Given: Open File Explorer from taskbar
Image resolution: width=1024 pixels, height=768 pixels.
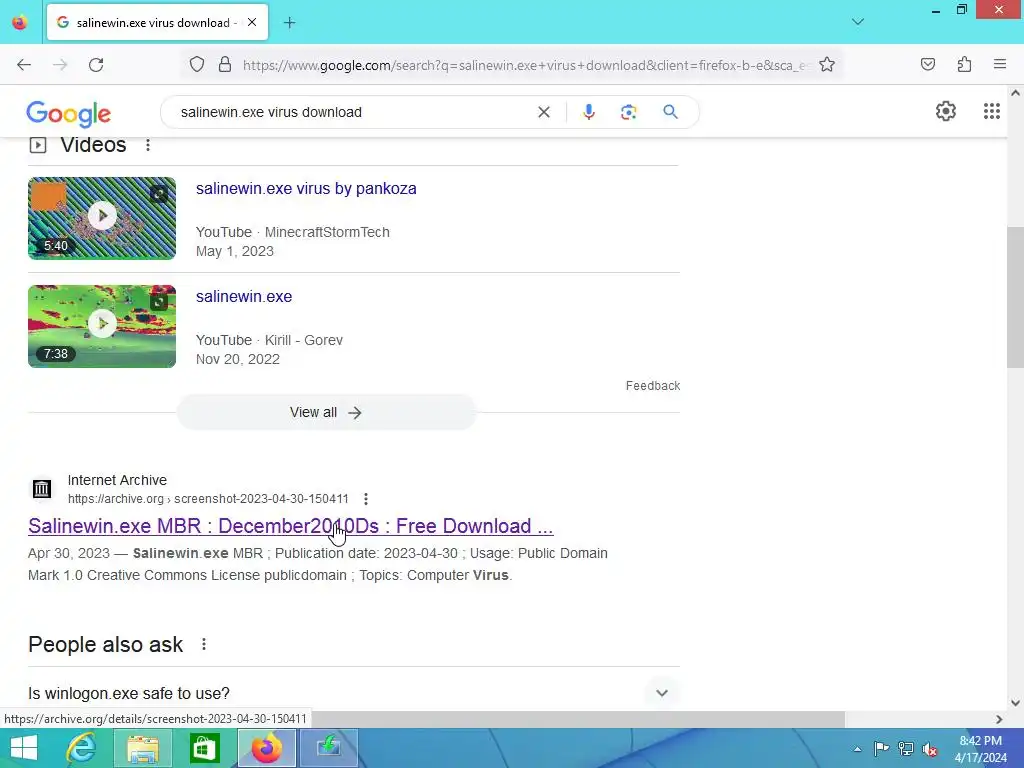Looking at the screenshot, I should [142, 748].
